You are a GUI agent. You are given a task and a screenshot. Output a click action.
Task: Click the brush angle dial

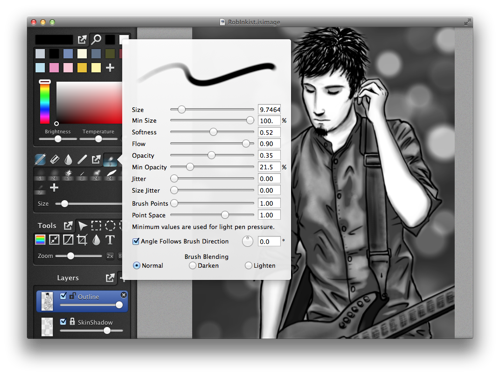click(x=248, y=241)
